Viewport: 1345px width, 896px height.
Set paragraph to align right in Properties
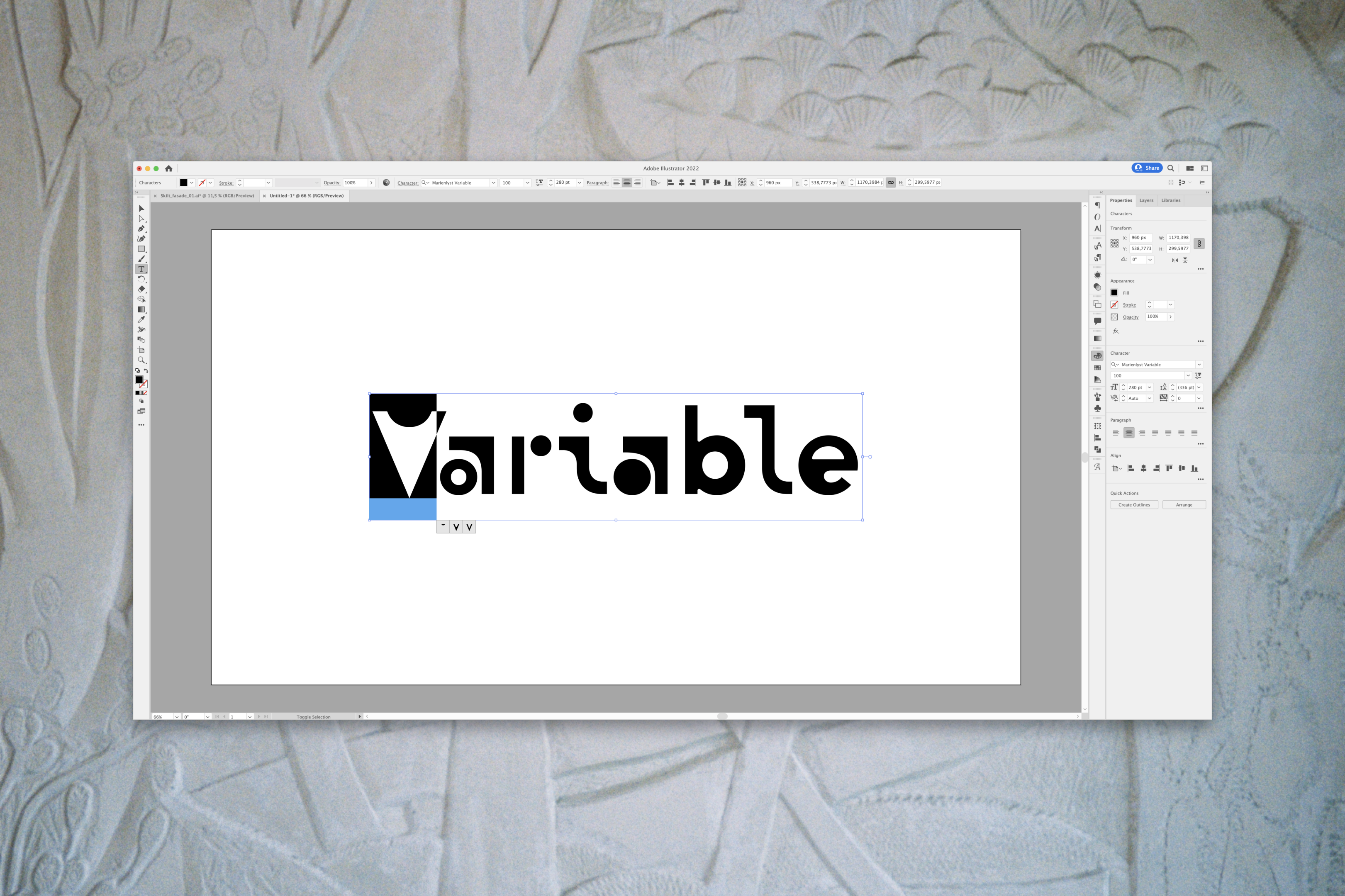tap(1142, 433)
